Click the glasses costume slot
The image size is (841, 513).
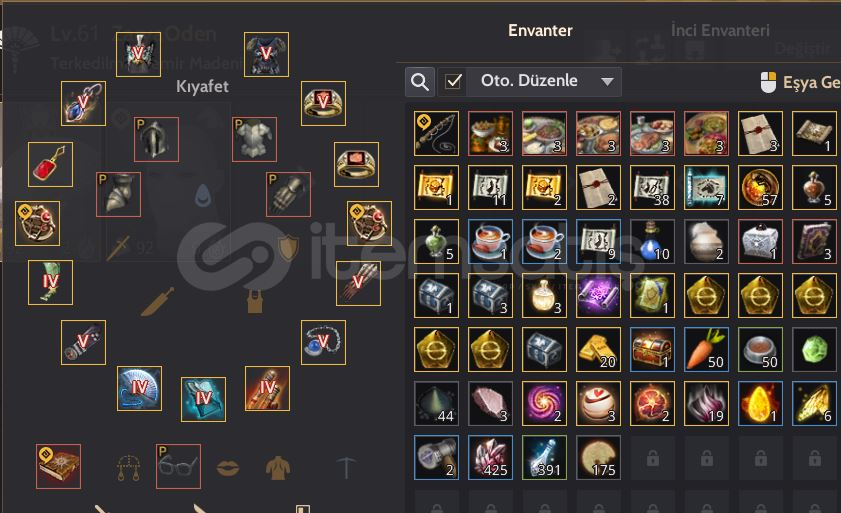pos(179,466)
